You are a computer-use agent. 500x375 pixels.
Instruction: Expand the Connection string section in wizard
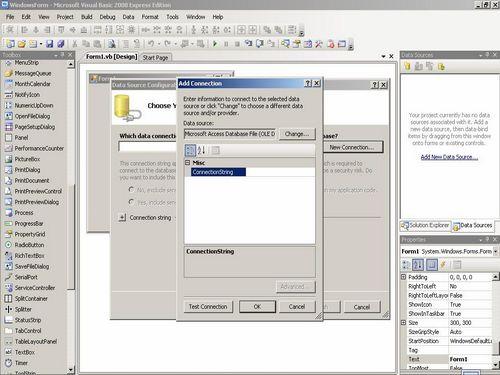122,217
